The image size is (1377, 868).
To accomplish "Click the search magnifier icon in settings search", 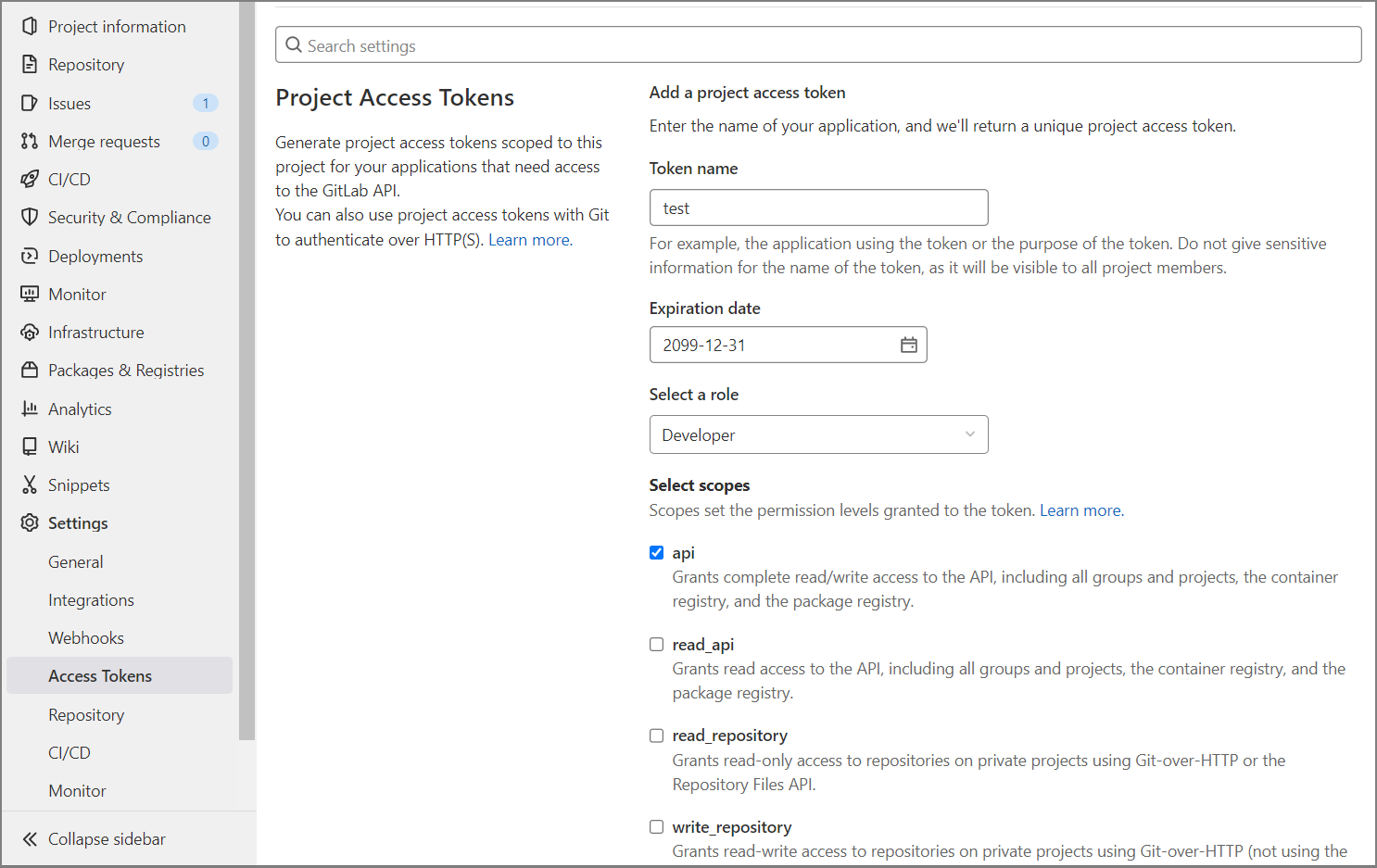I will 294,44.
